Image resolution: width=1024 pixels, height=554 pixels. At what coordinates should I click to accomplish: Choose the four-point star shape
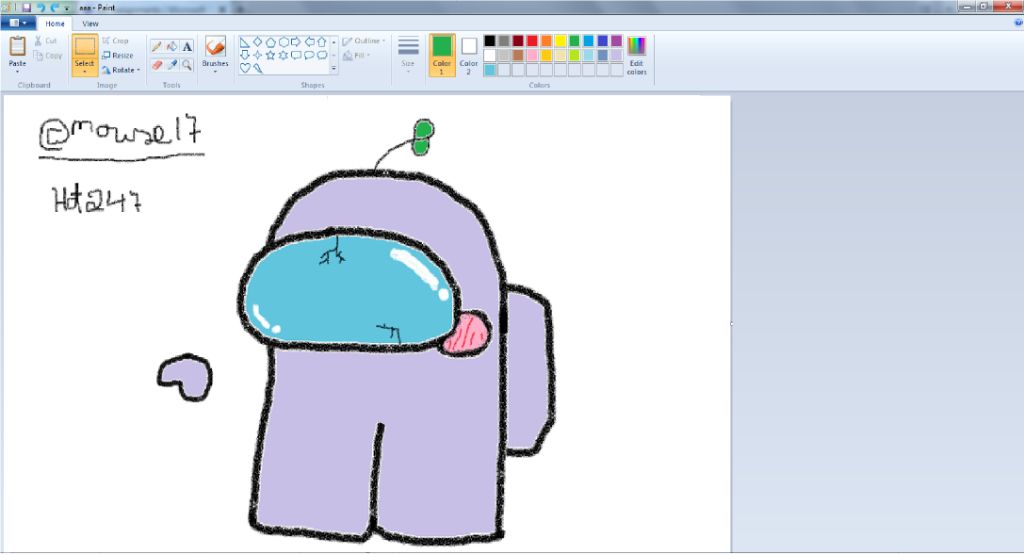(x=257, y=55)
